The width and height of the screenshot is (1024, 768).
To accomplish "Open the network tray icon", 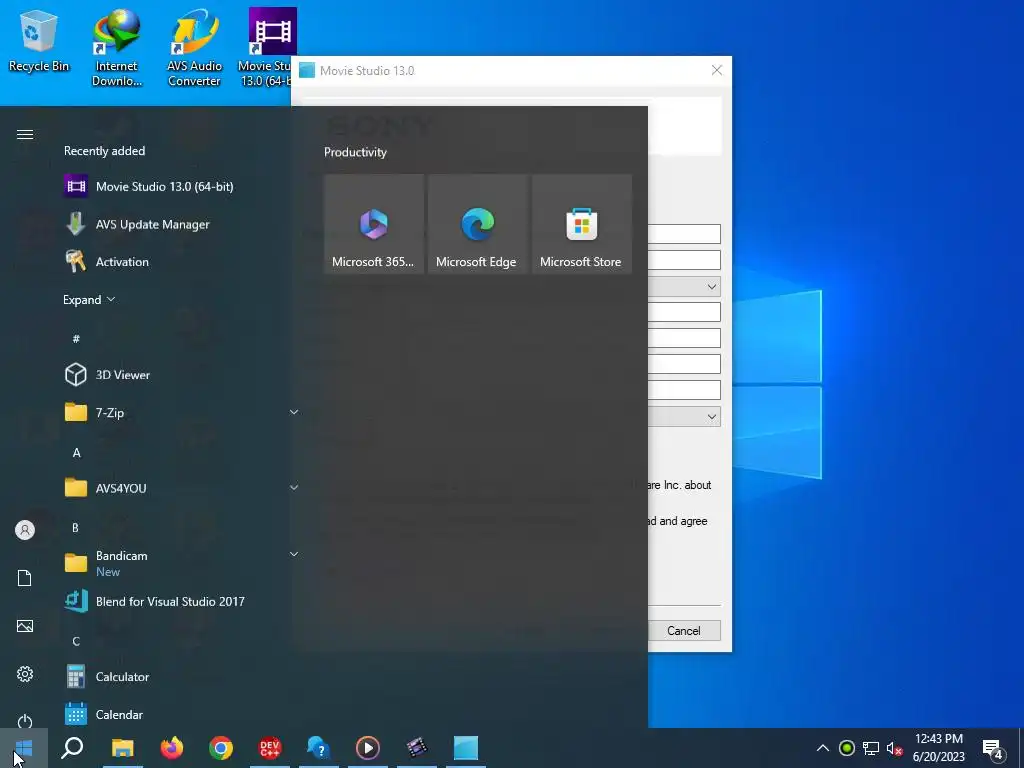I will pyautogui.click(x=871, y=748).
